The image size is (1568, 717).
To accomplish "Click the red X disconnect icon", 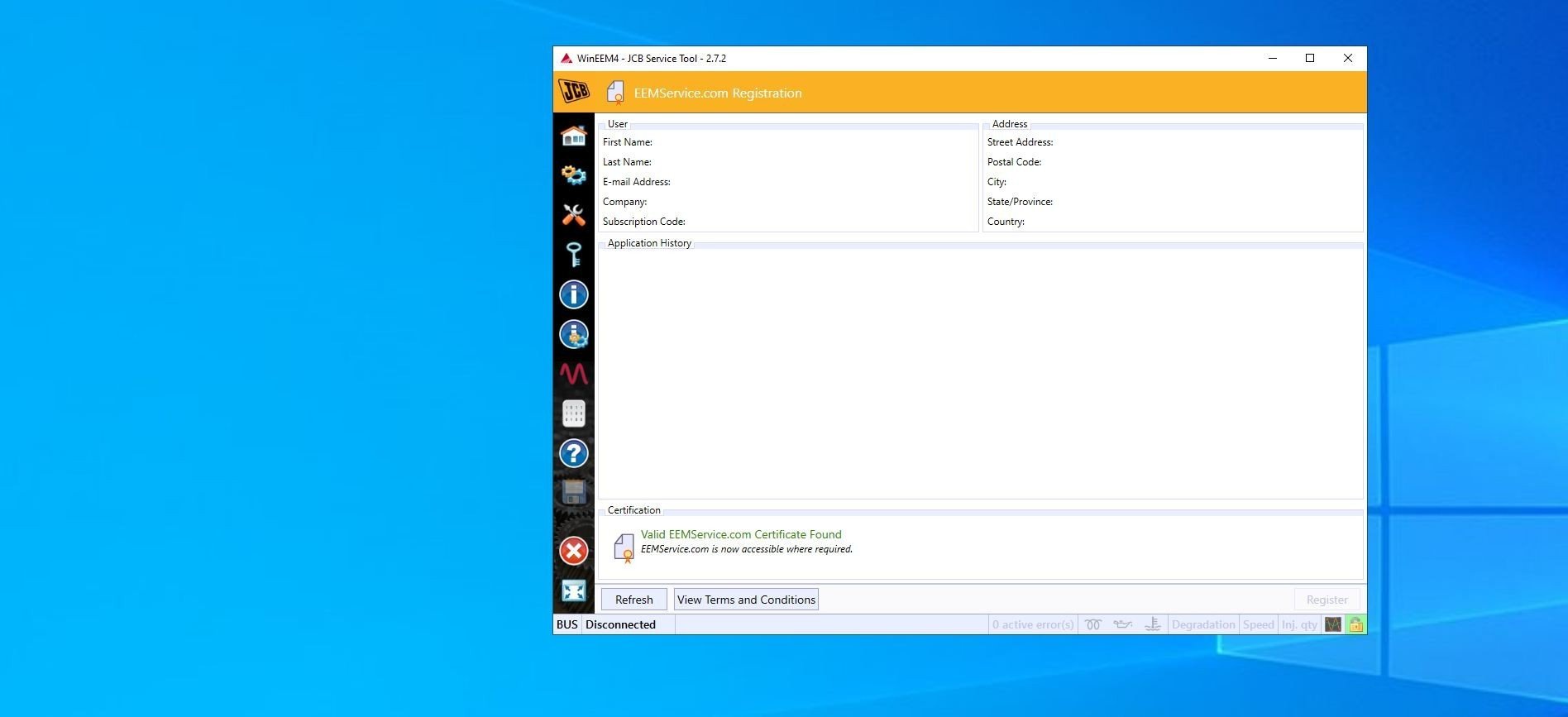I will pos(573,551).
